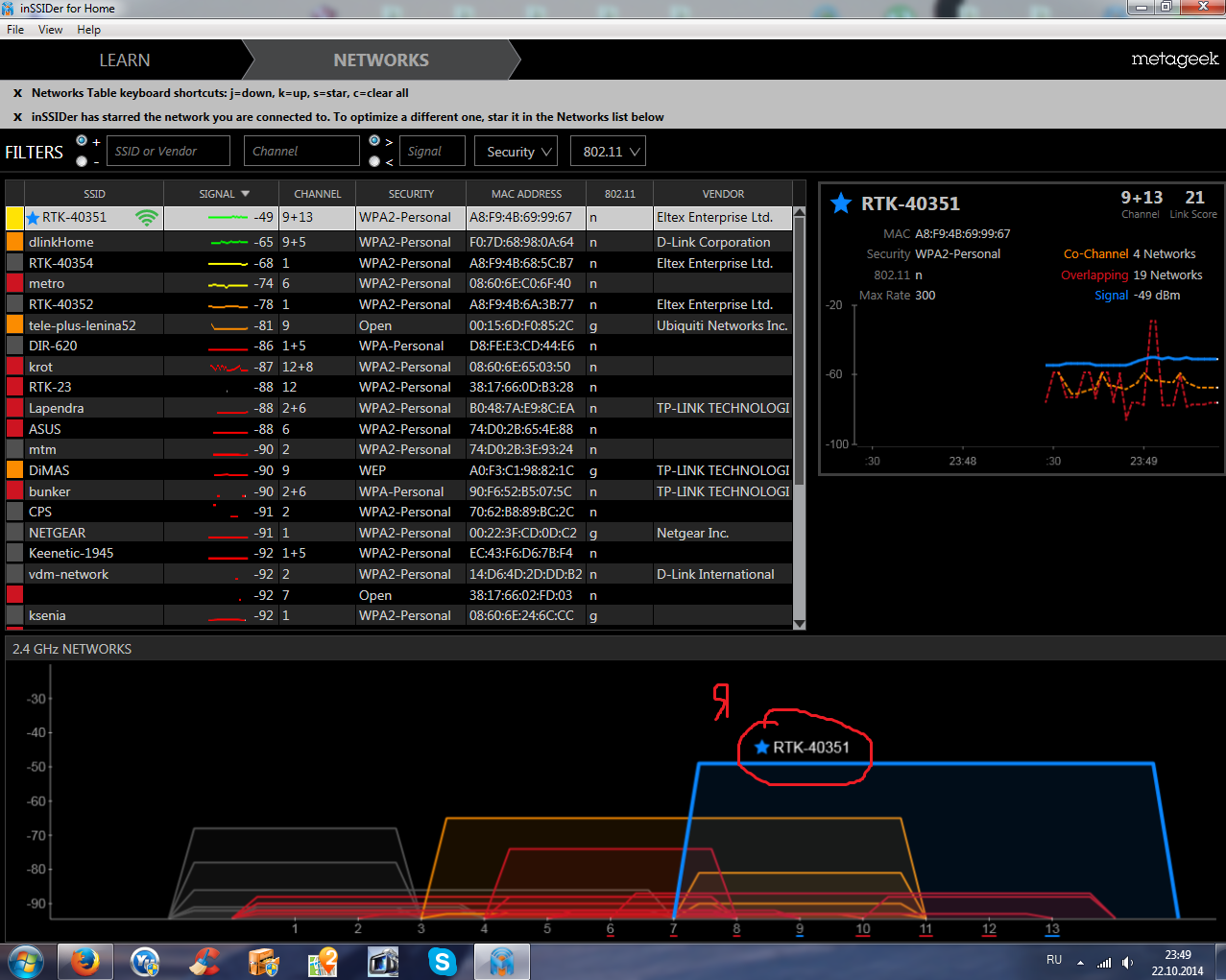Click the green Wi-Fi connected icon in RTK-40351 row
1226x980 pixels.
tap(147, 218)
